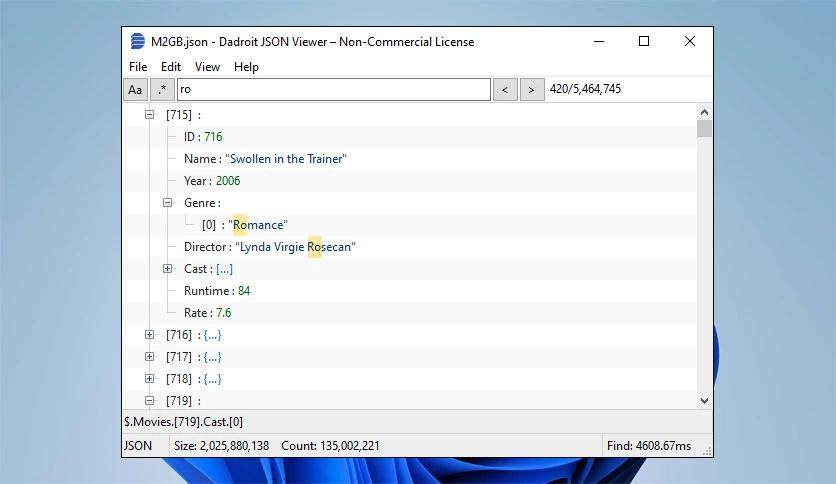Click the [718] {...} collapsed value
The height and width of the screenshot is (484, 836).
point(212,378)
